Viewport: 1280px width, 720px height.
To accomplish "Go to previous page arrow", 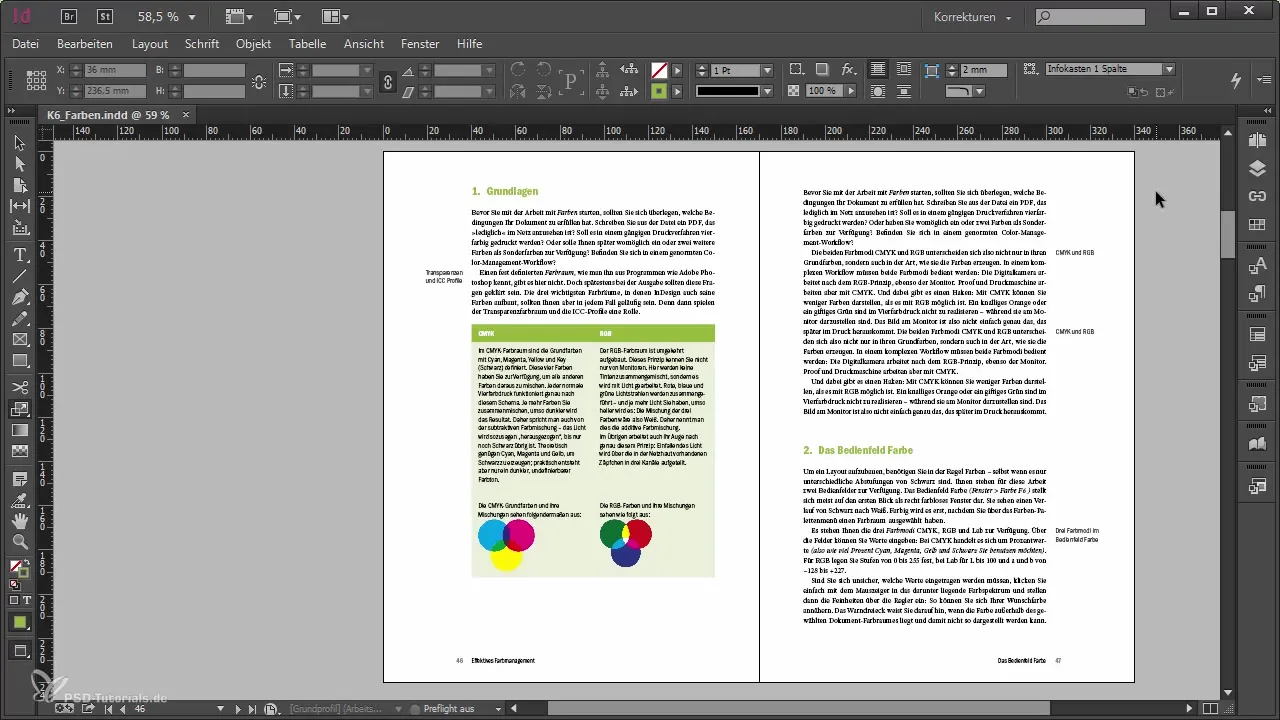I will coord(121,709).
